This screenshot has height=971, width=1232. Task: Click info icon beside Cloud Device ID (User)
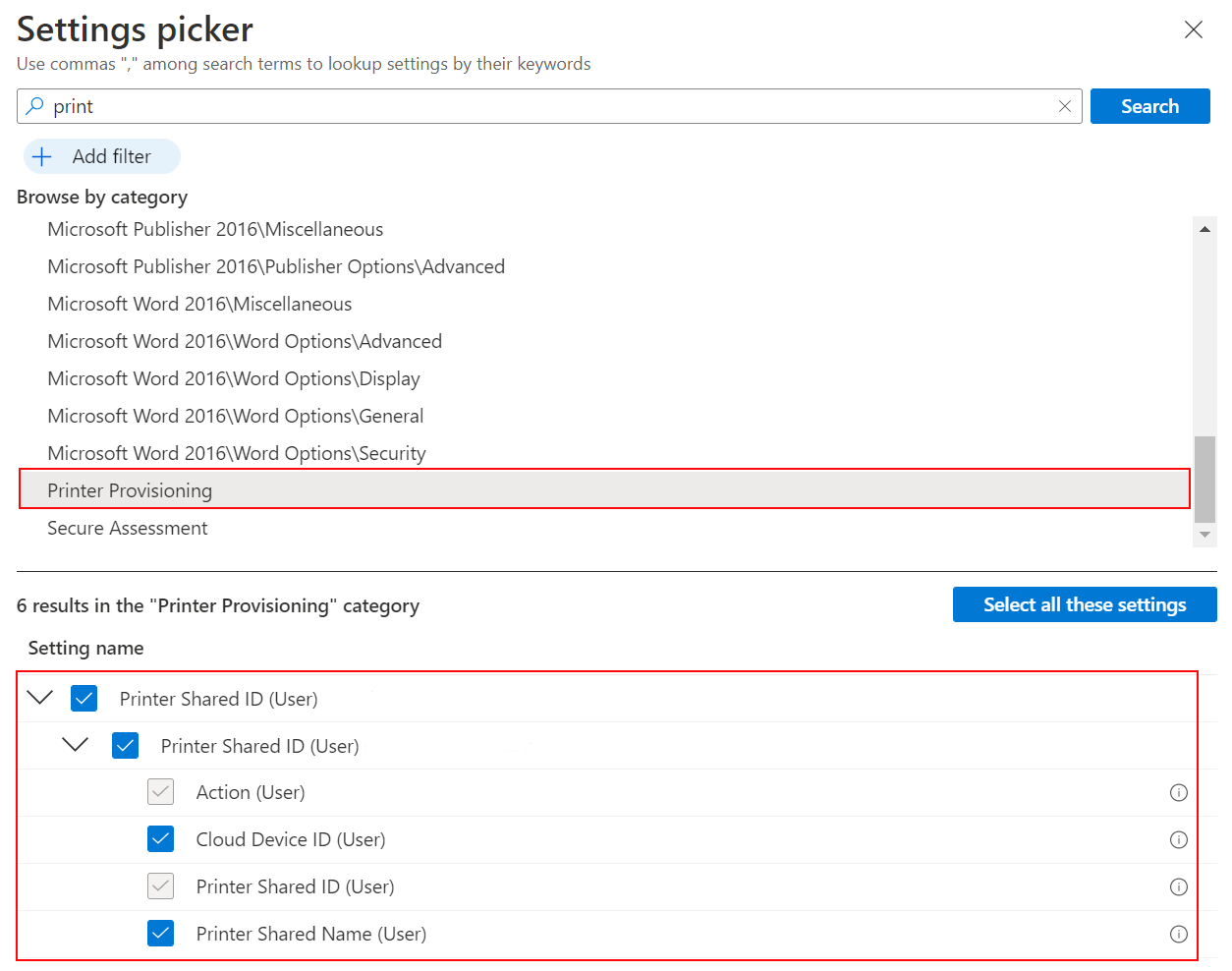(1178, 839)
